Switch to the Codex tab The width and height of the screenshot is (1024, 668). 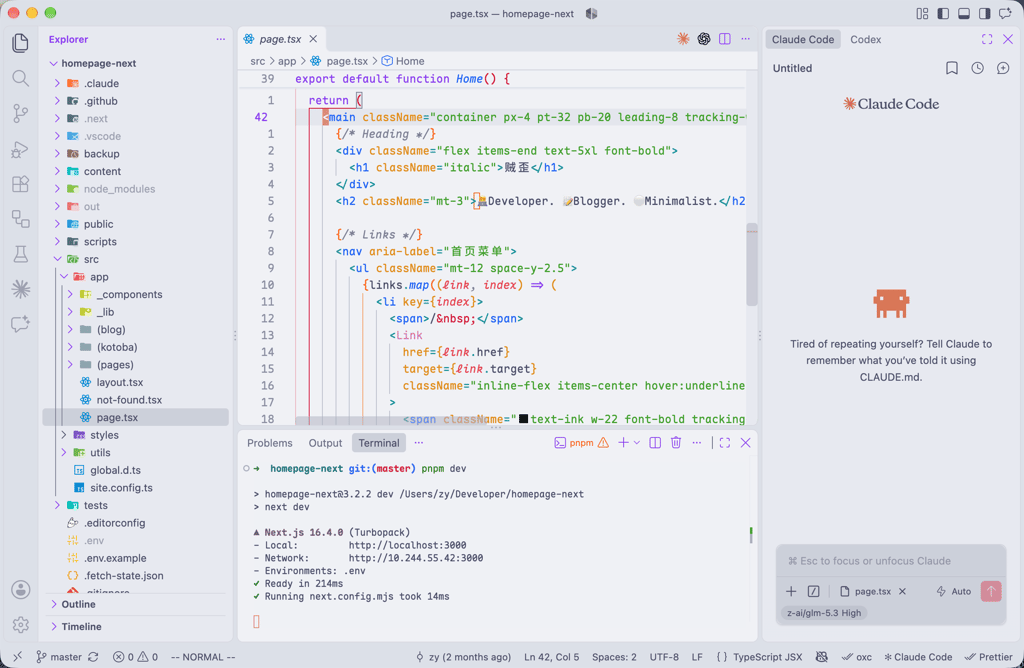(865, 39)
